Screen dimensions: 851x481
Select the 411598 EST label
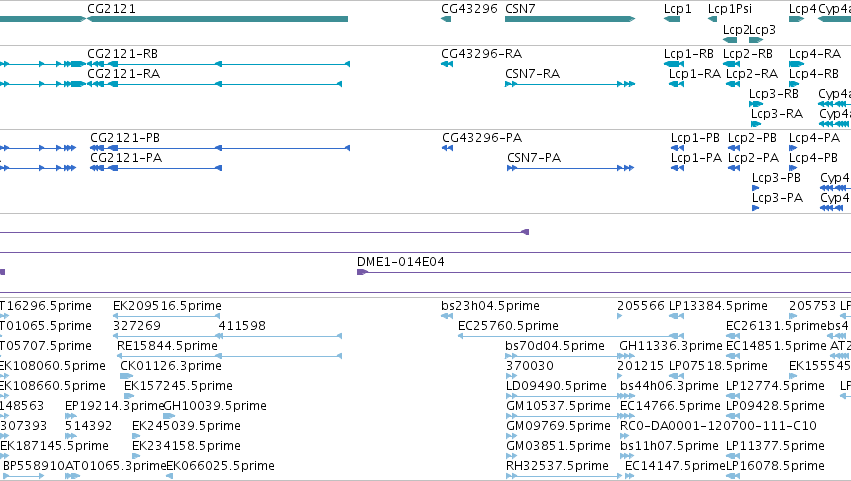[x=242, y=326]
